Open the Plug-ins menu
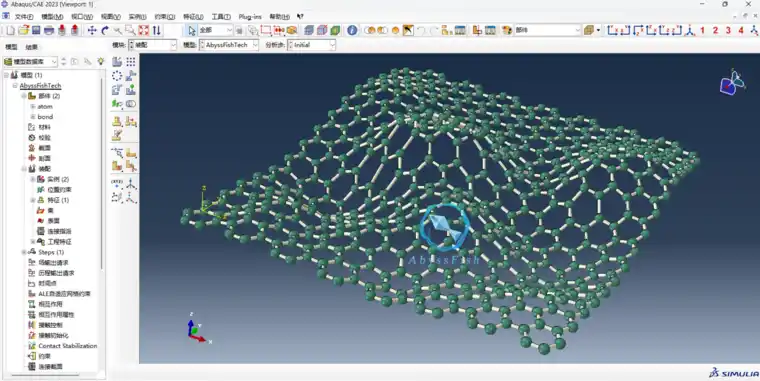This screenshot has width=760, height=381. click(250, 17)
